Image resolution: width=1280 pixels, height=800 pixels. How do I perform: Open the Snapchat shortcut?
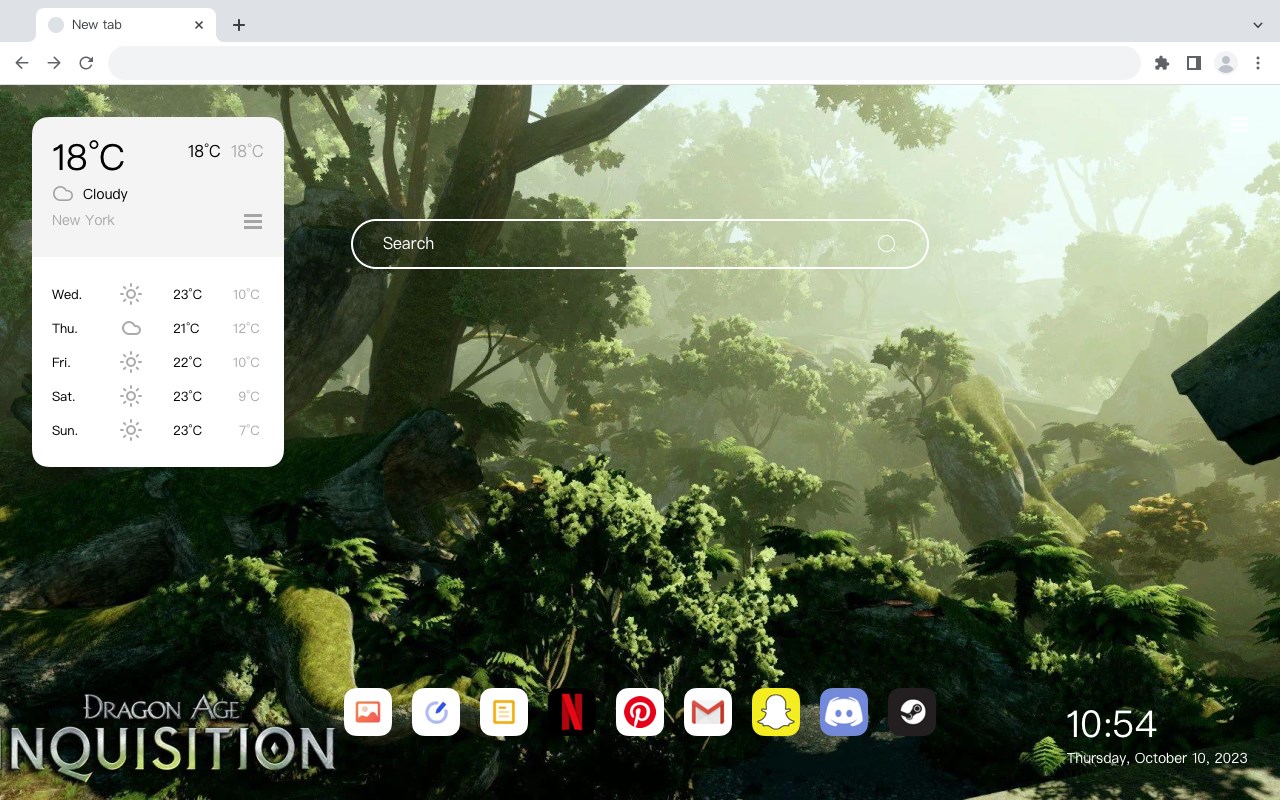pyautogui.click(x=776, y=712)
